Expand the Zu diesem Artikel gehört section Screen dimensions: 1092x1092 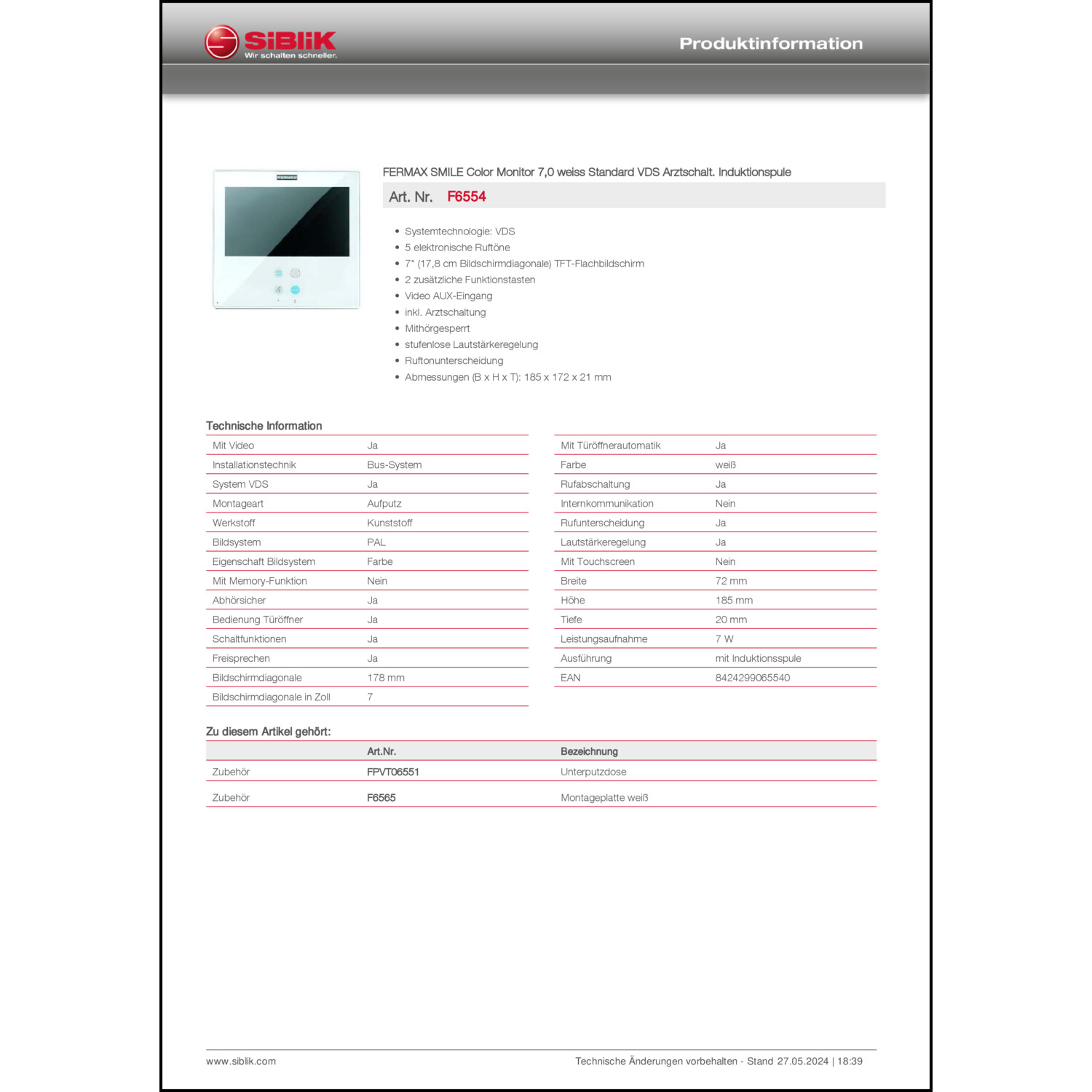coord(269,730)
